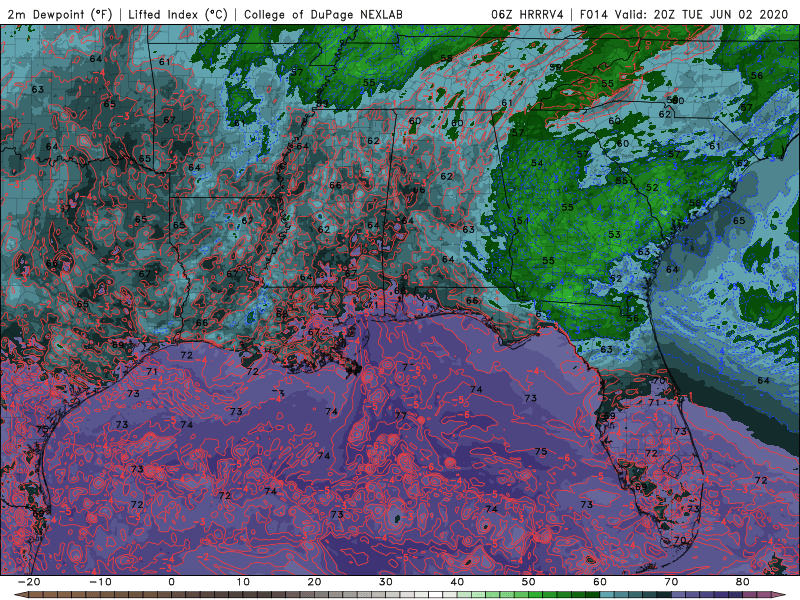This screenshot has height=600, width=800.
Task: Click the 60 label on the color scale
Action: coord(600,582)
